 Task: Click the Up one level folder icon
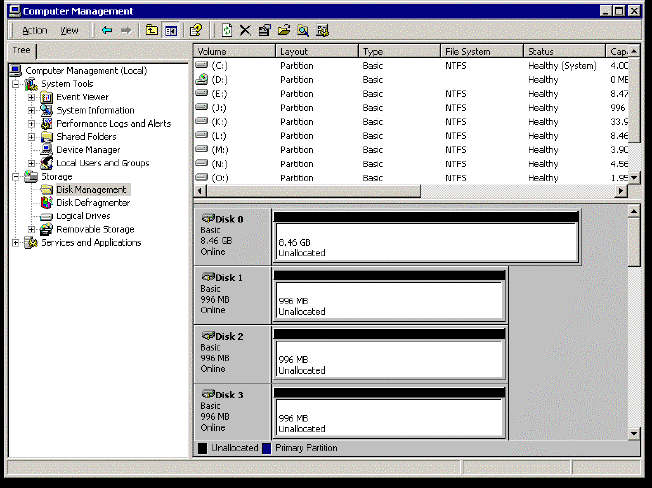[x=151, y=30]
